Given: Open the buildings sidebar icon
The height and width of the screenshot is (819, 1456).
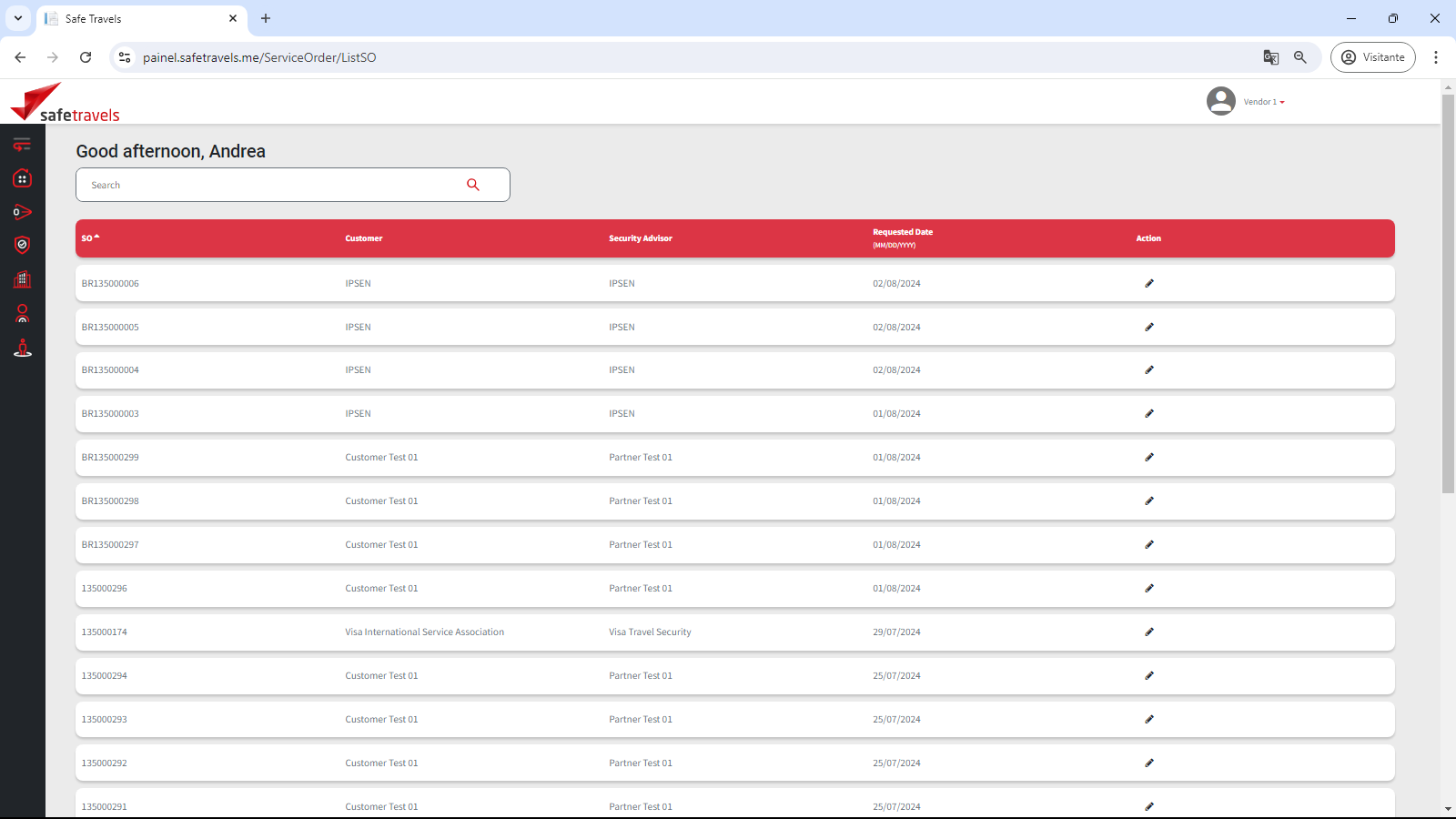Looking at the screenshot, I should (22, 279).
